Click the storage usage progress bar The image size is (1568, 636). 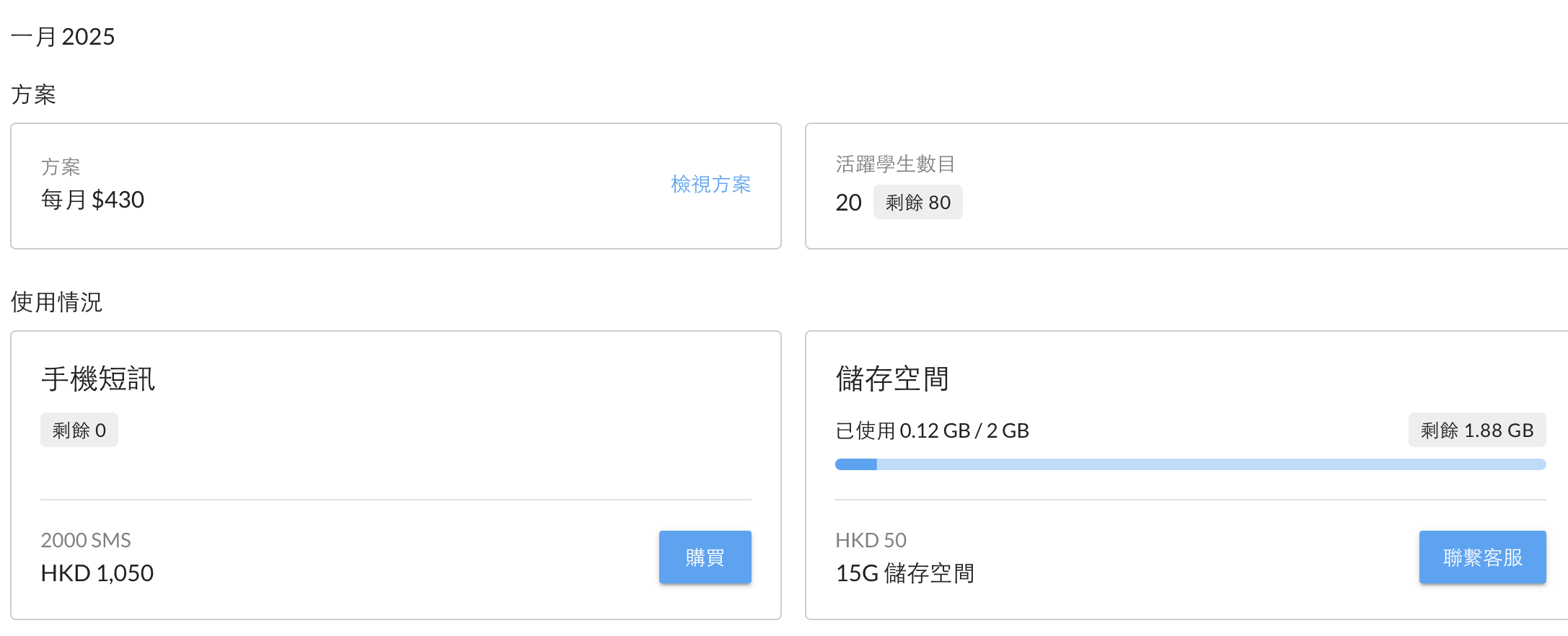[x=1190, y=464]
